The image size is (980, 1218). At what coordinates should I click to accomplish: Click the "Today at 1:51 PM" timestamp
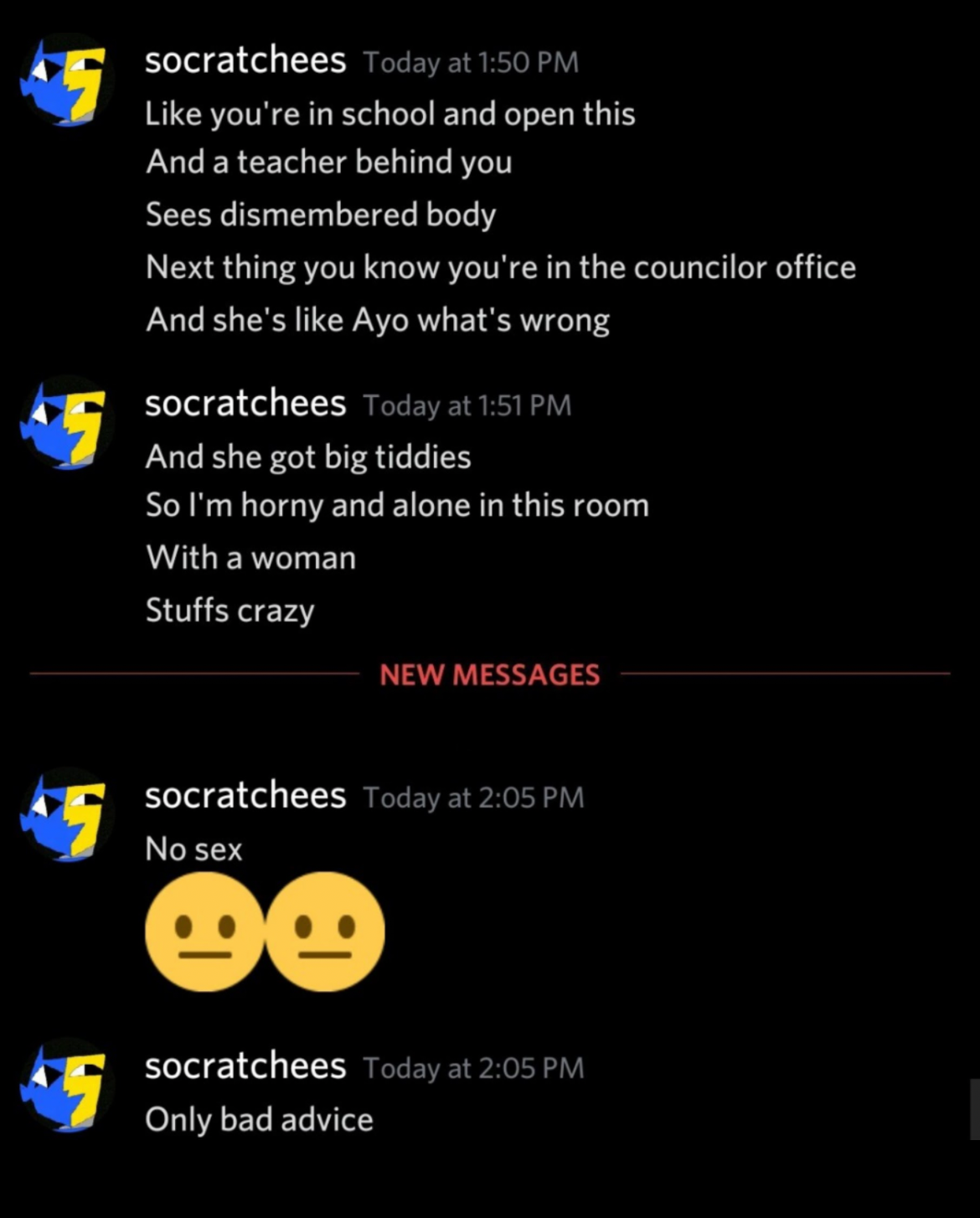tap(467, 405)
